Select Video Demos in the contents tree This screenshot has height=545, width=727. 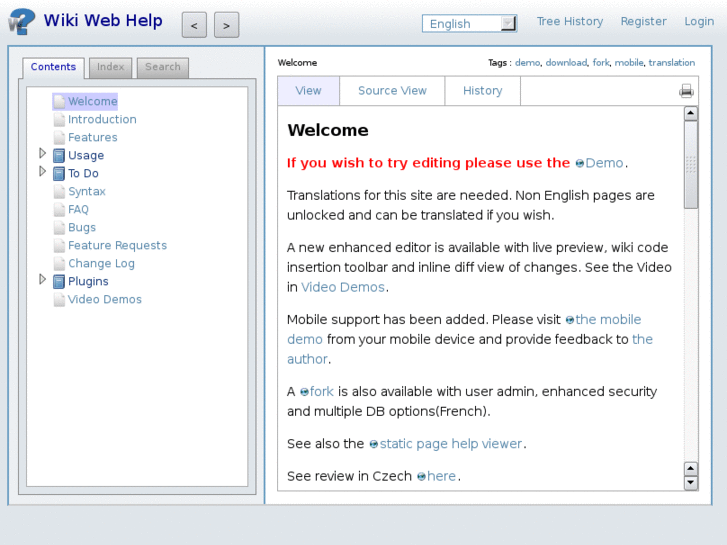pyautogui.click(x=105, y=300)
